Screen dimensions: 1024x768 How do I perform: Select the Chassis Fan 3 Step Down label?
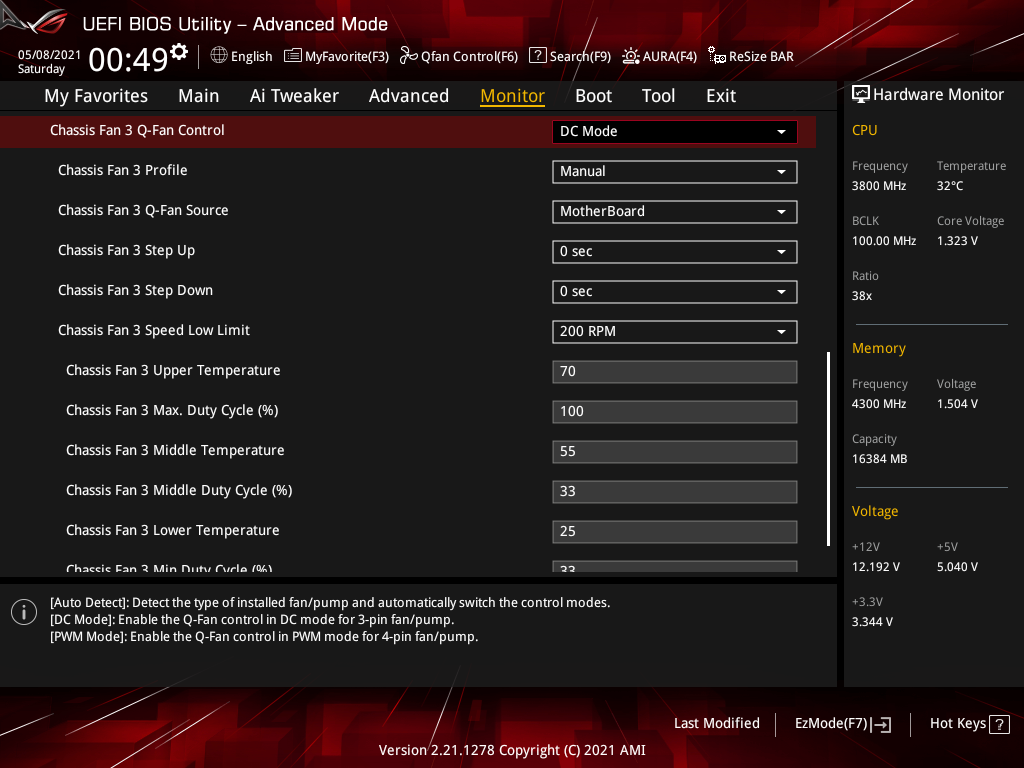(x=135, y=291)
